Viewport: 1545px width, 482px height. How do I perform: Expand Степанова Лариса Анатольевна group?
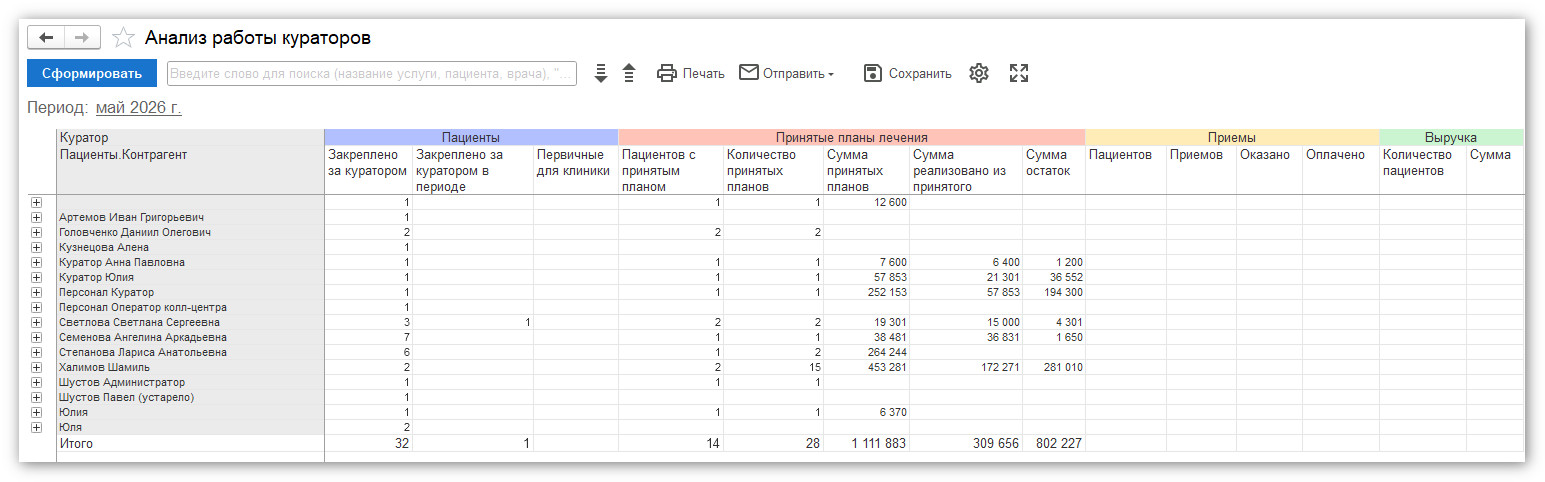click(x=37, y=352)
